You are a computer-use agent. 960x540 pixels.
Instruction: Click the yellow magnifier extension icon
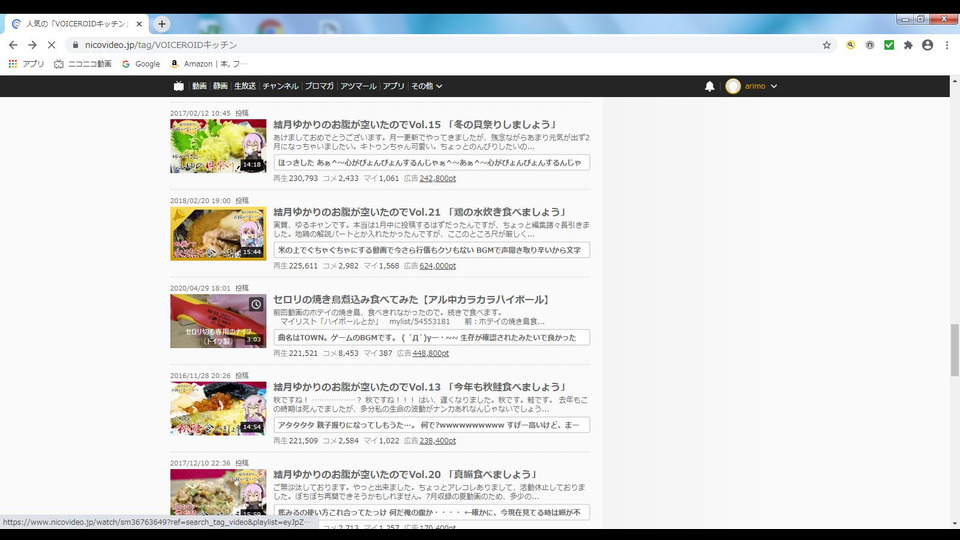click(850, 45)
